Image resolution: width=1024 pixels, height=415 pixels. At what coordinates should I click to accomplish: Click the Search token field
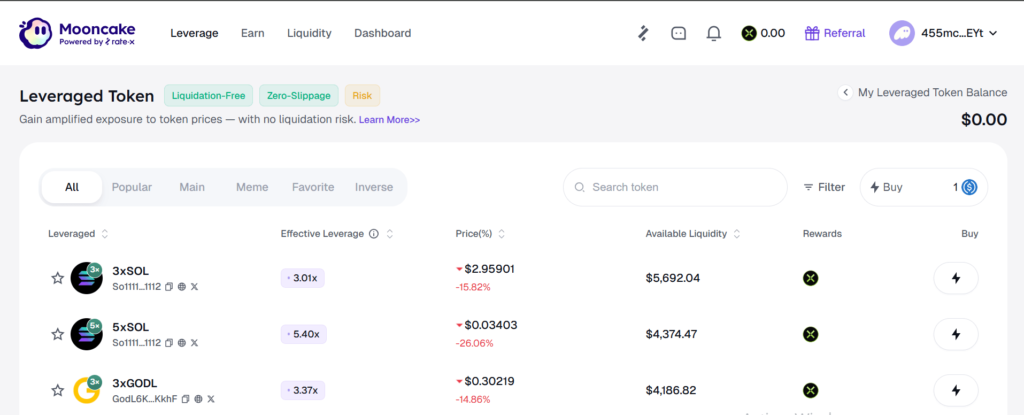[x=675, y=188]
